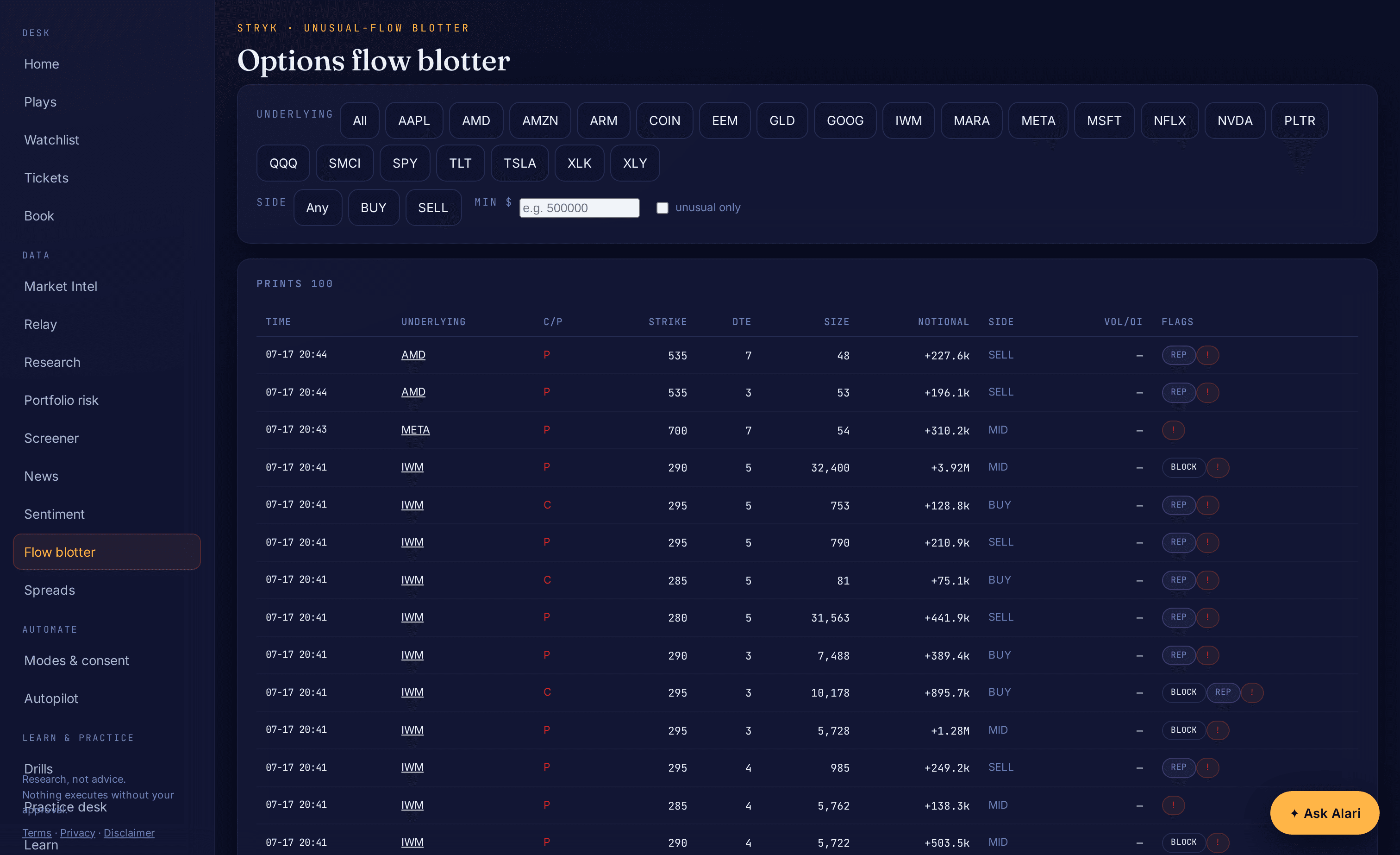Click the REP flag on IWM 753 size row
Viewport: 1400px width, 855px height.
pos(1178,505)
